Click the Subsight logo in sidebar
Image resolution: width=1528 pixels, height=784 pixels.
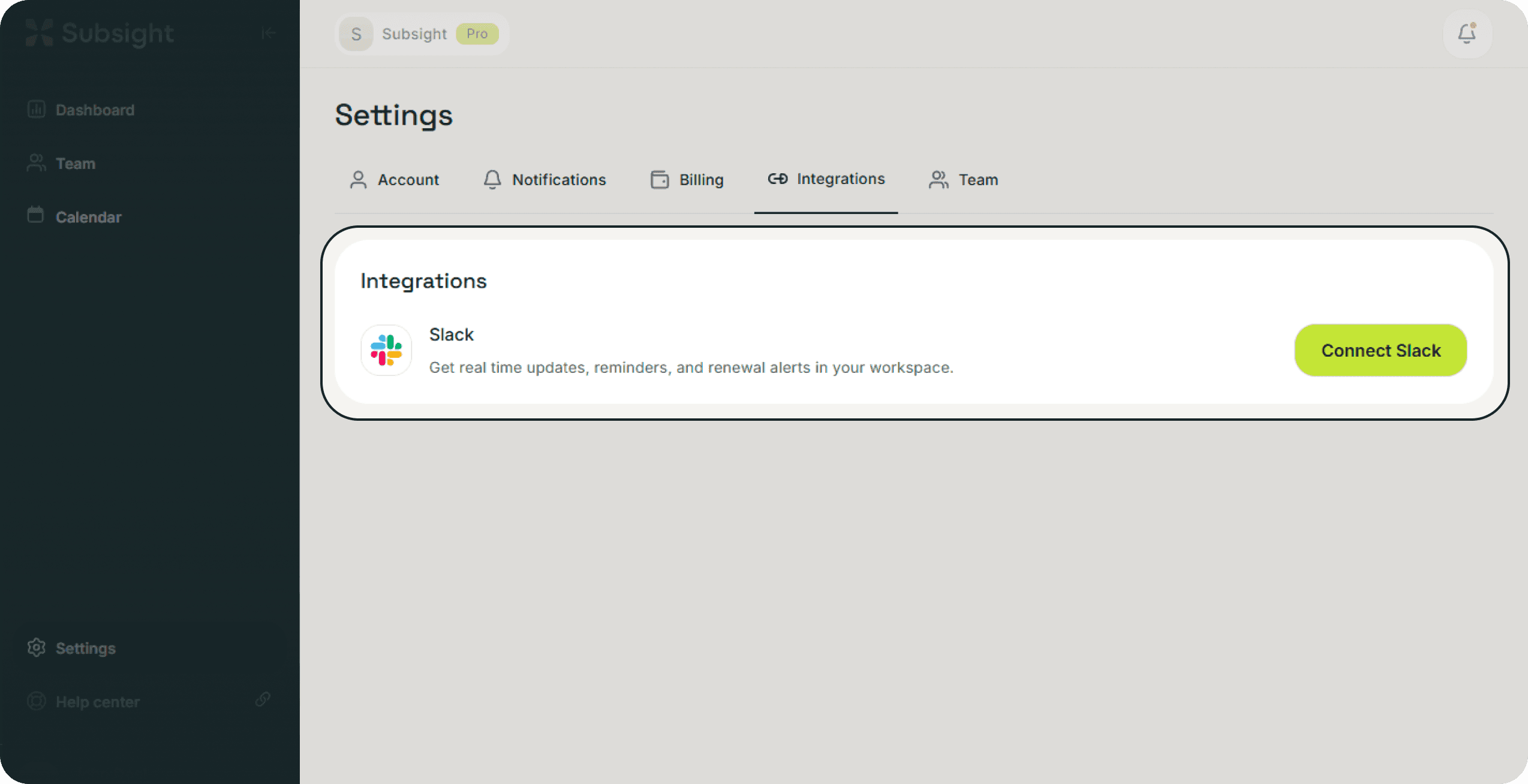pyautogui.click(x=100, y=34)
